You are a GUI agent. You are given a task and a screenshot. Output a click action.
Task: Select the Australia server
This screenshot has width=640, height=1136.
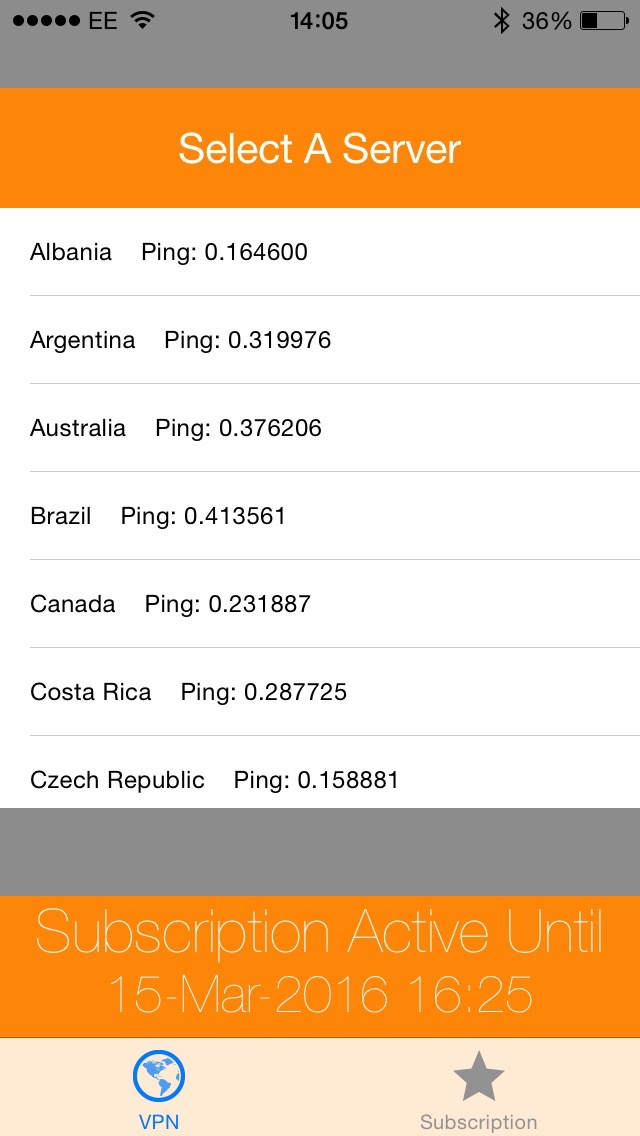tap(320, 428)
